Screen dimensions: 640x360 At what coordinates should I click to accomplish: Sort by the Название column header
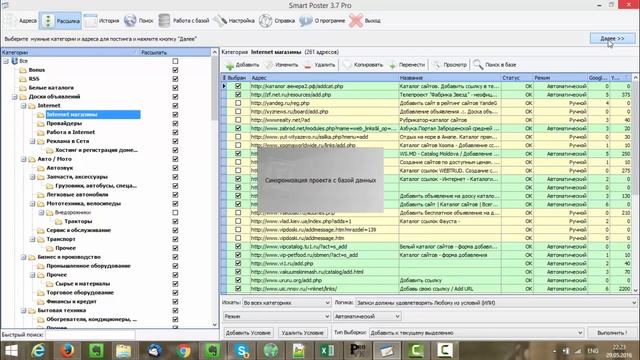[x=449, y=78]
